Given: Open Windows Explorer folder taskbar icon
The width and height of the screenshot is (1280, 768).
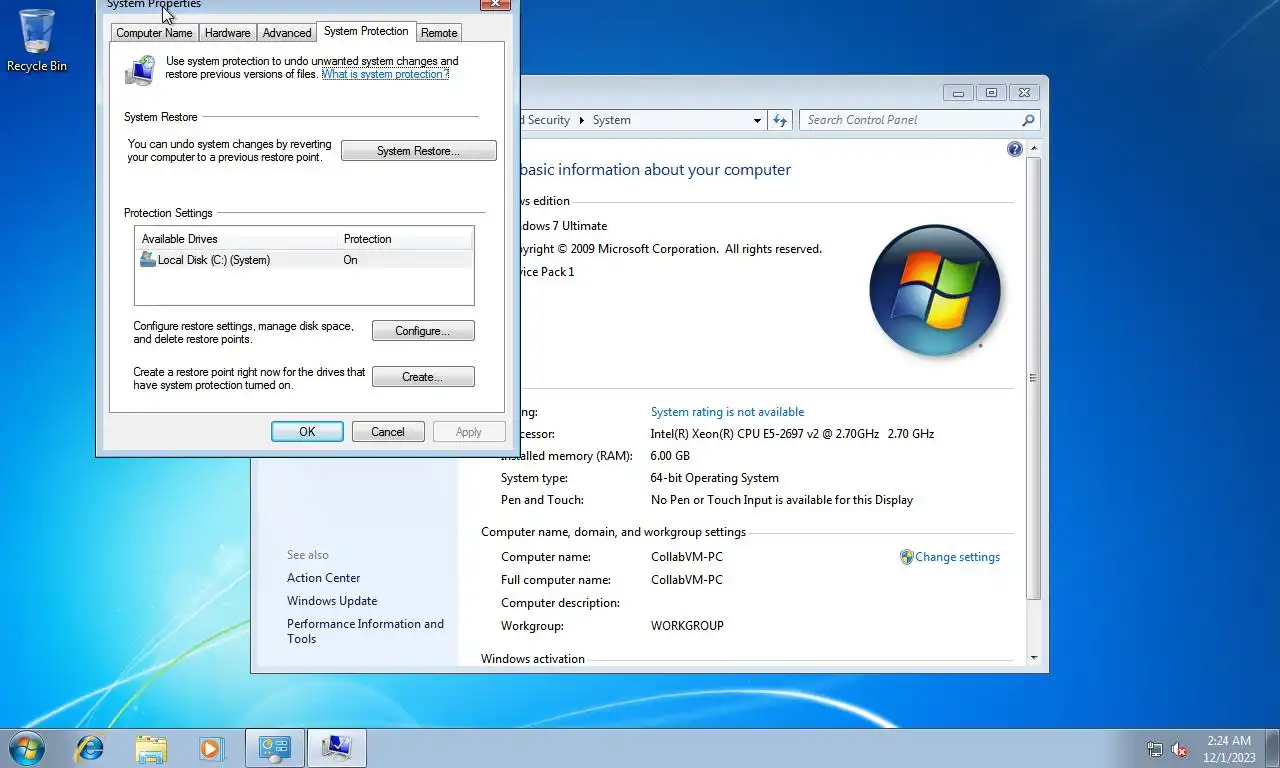Looking at the screenshot, I should 151,748.
